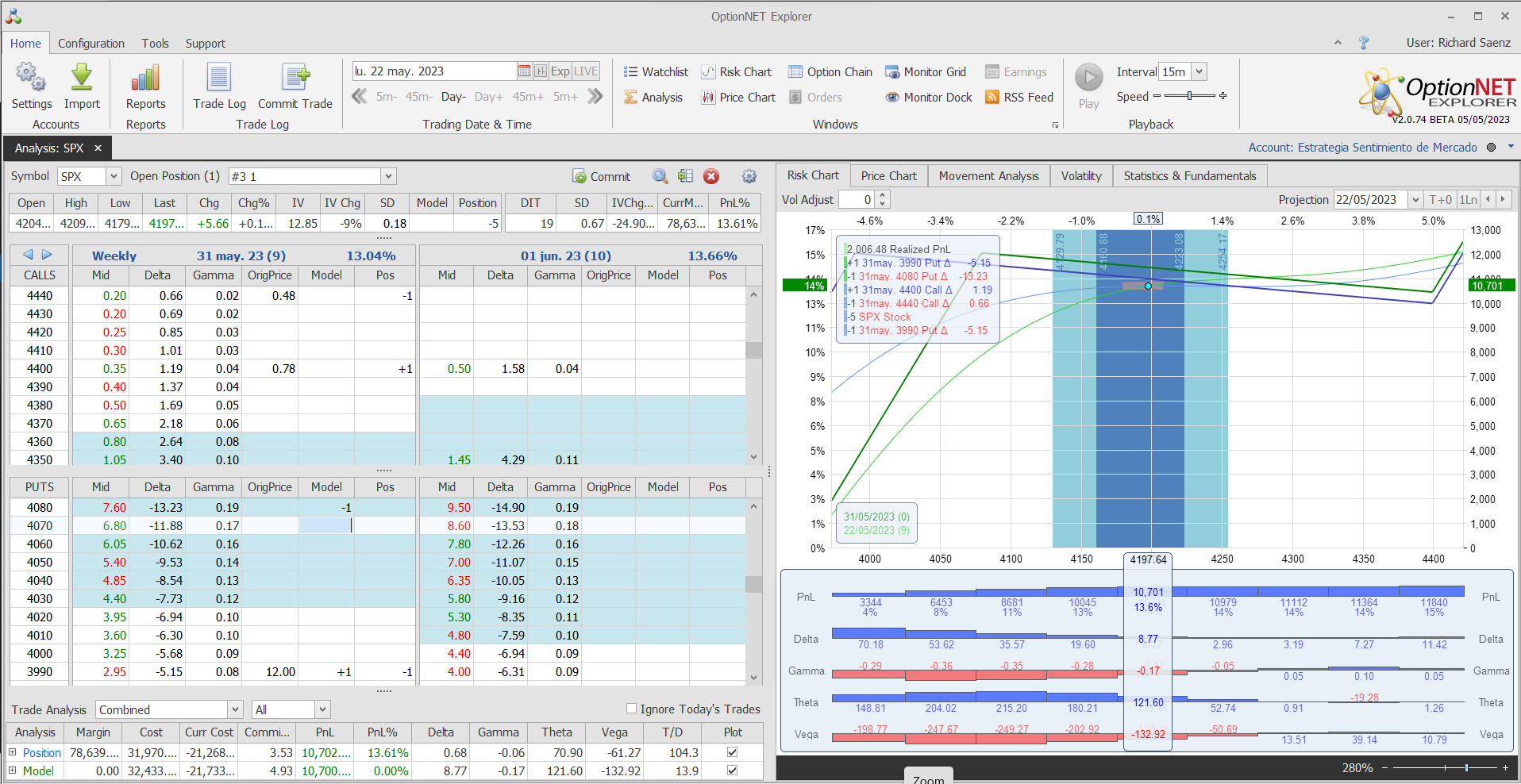Open the Monitor Grid window

click(x=926, y=72)
